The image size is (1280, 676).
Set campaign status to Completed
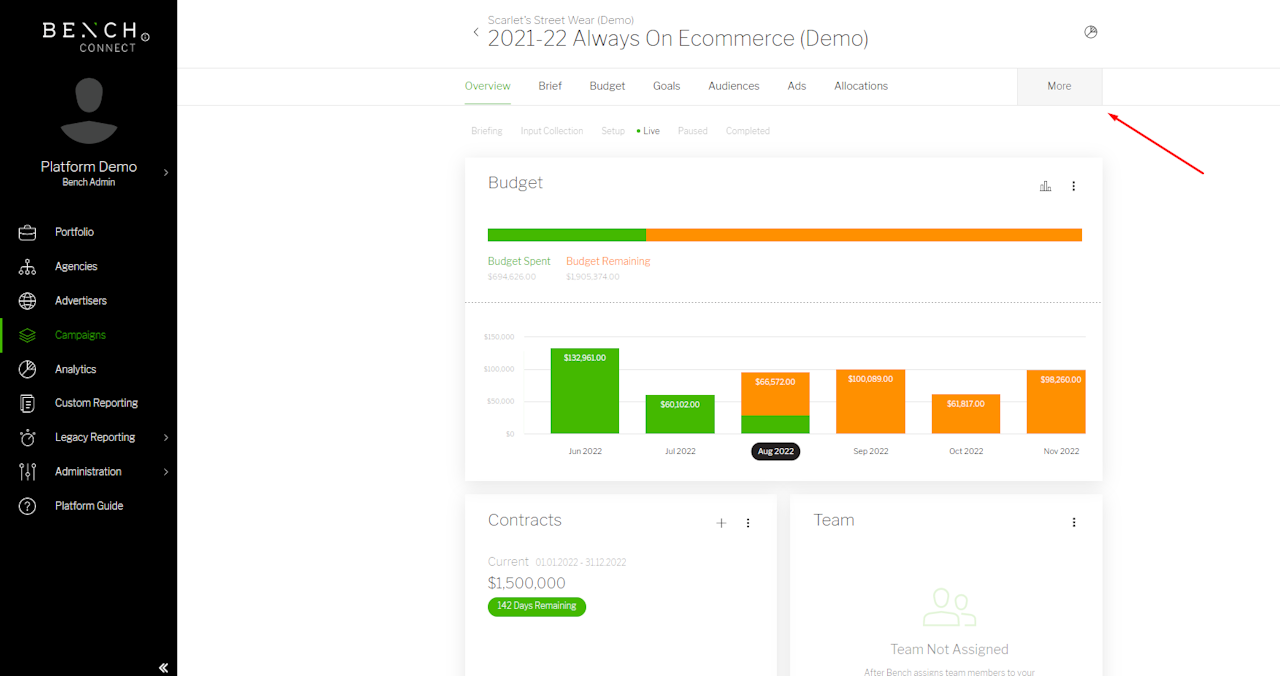coord(747,131)
